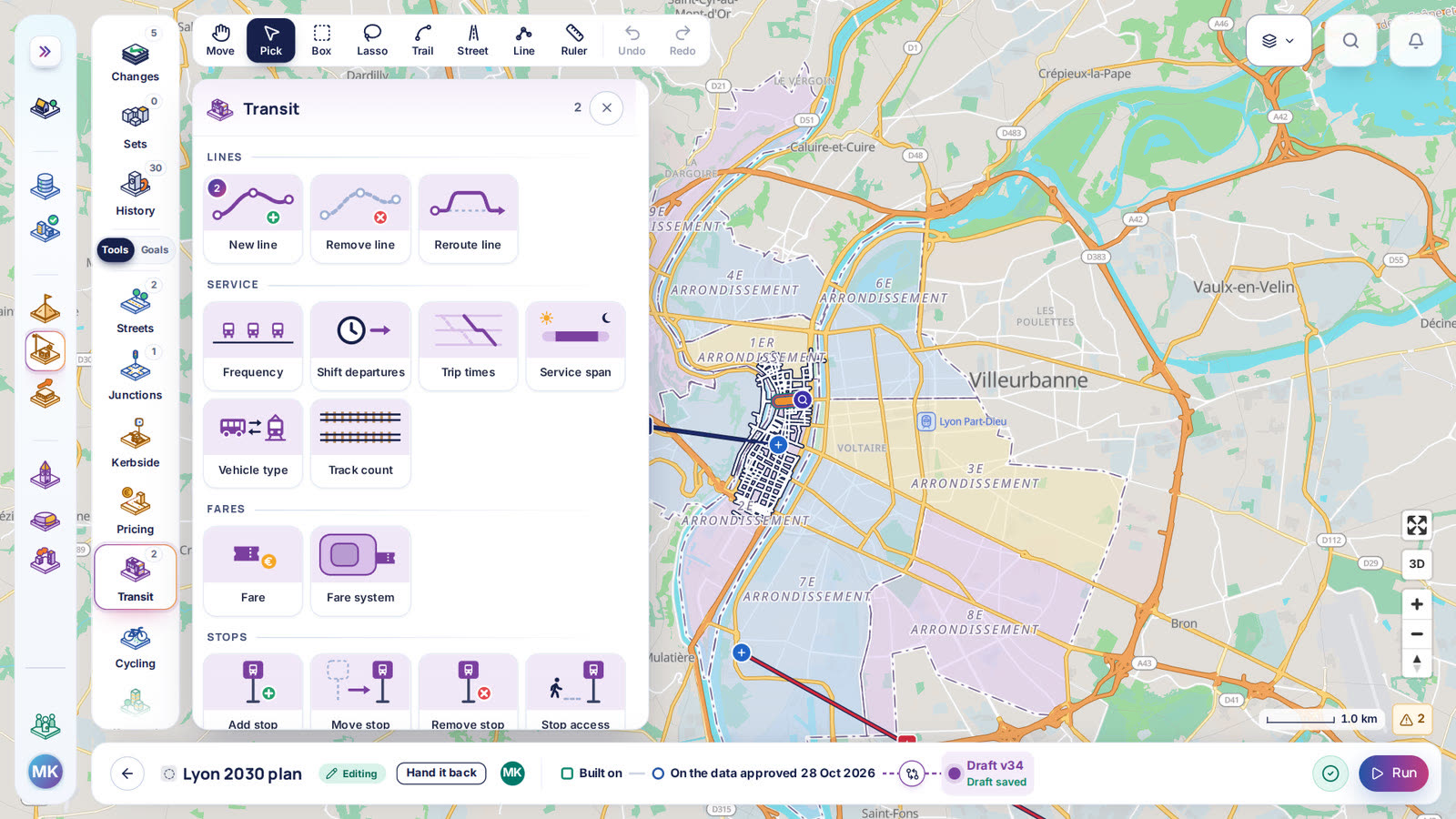
Task: Choose the Stop access tool
Action: coord(575,692)
